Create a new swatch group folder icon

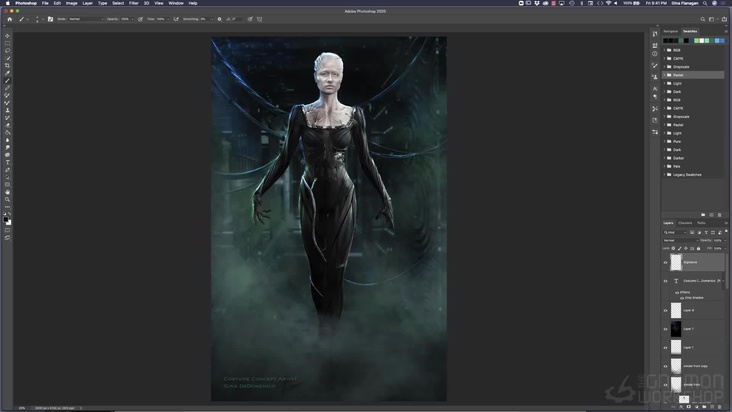point(703,215)
